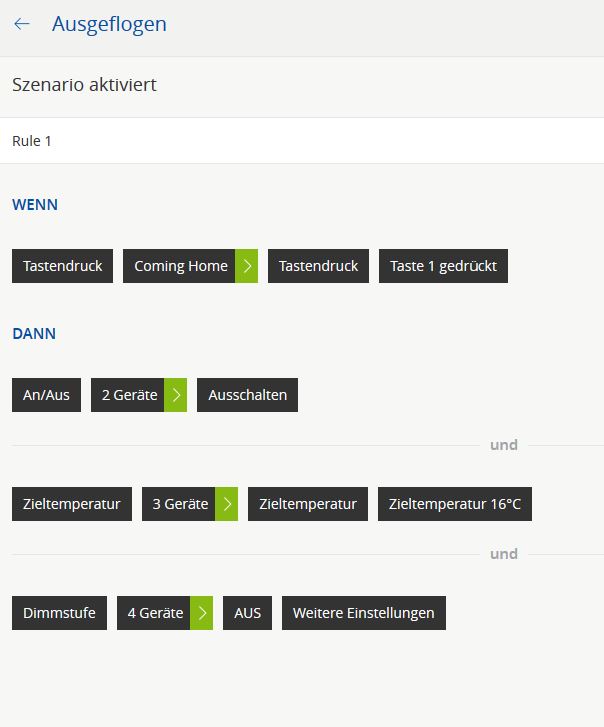Click the 4 Geräte chip label

pos(153,613)
